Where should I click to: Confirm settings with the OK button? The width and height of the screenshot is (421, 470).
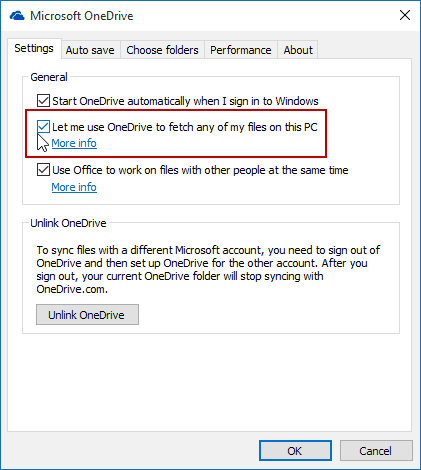(295, 451)
